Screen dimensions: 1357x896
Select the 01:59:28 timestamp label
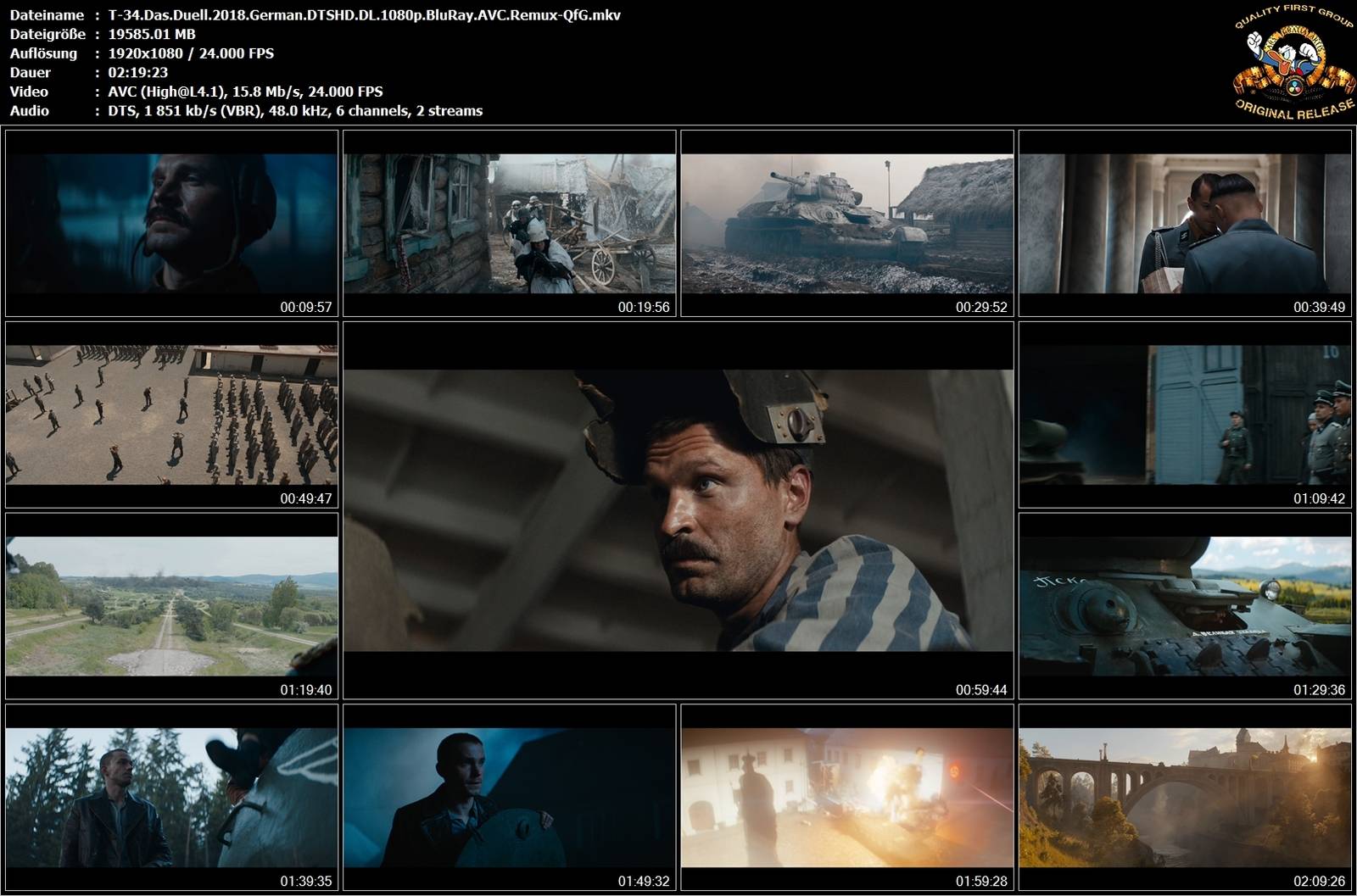coord(981,882)
